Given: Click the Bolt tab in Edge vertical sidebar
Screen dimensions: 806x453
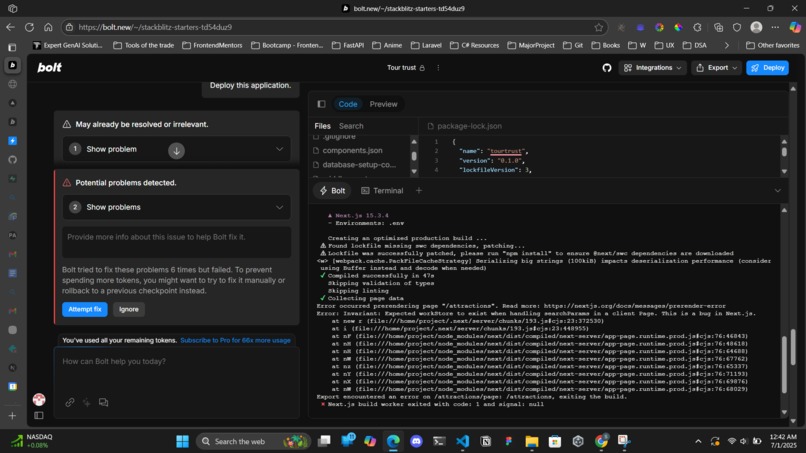Looking at the screenshot, I should point(13,65).
